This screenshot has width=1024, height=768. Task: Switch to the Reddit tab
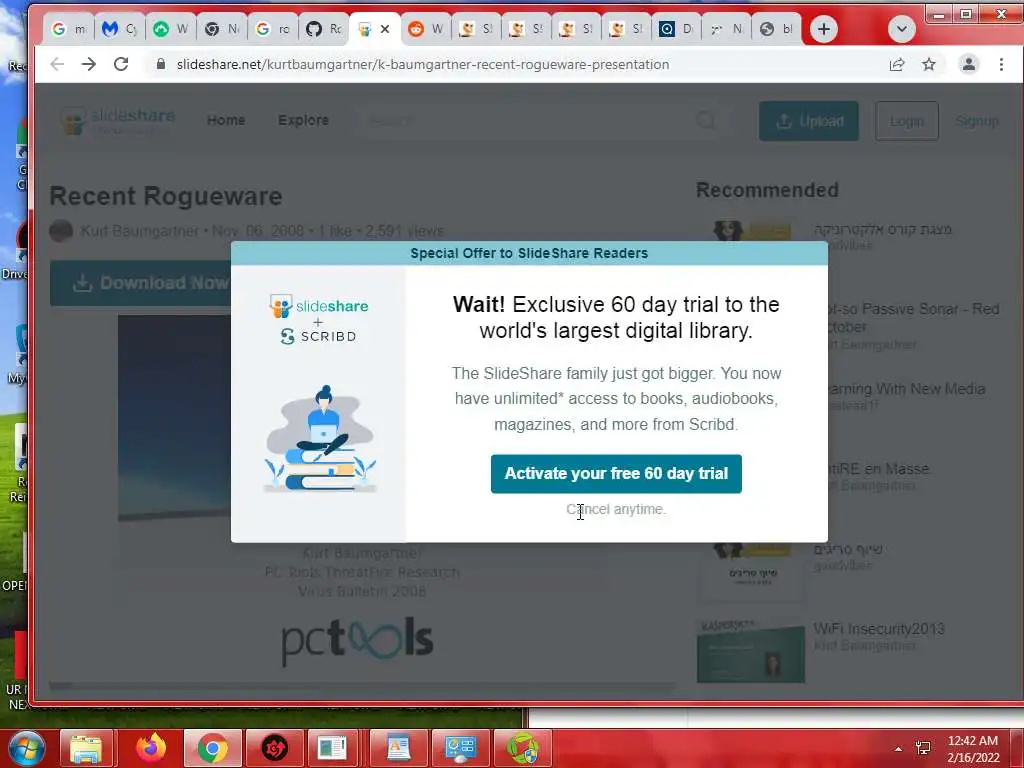[426, 29]
